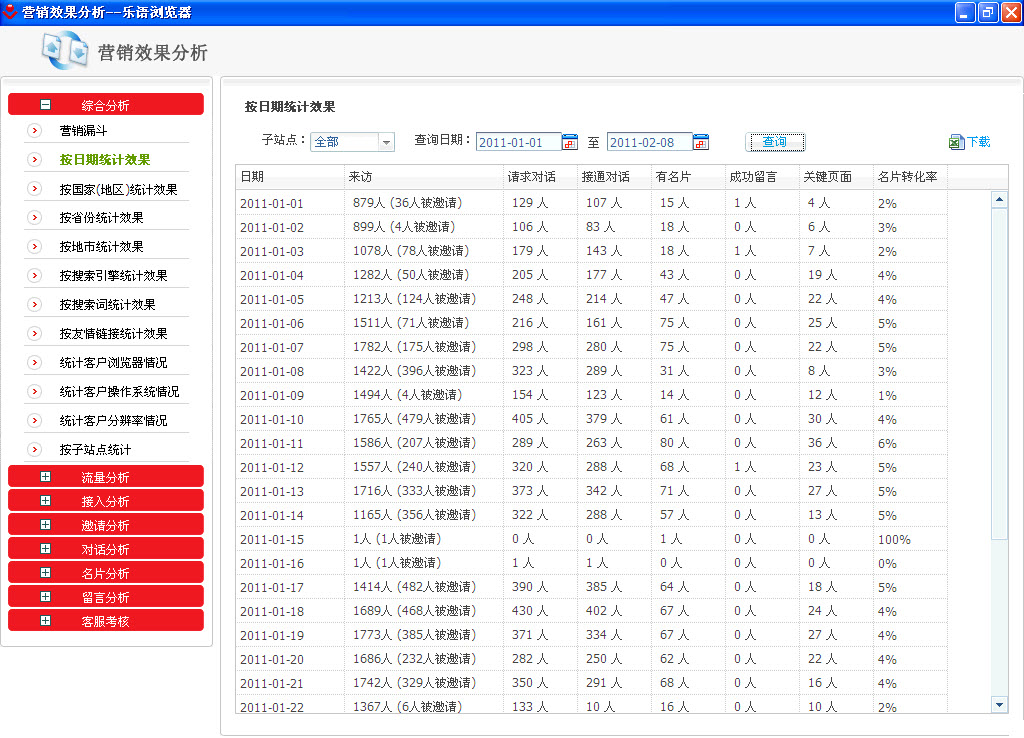Click the vertical scrollbar thumb
The width and height of the screenshot is (1024, 738).
tap(999, 374)
